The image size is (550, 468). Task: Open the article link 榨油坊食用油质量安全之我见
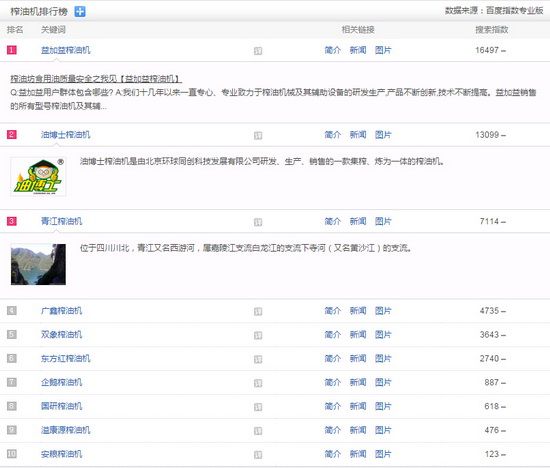(96, 79)
